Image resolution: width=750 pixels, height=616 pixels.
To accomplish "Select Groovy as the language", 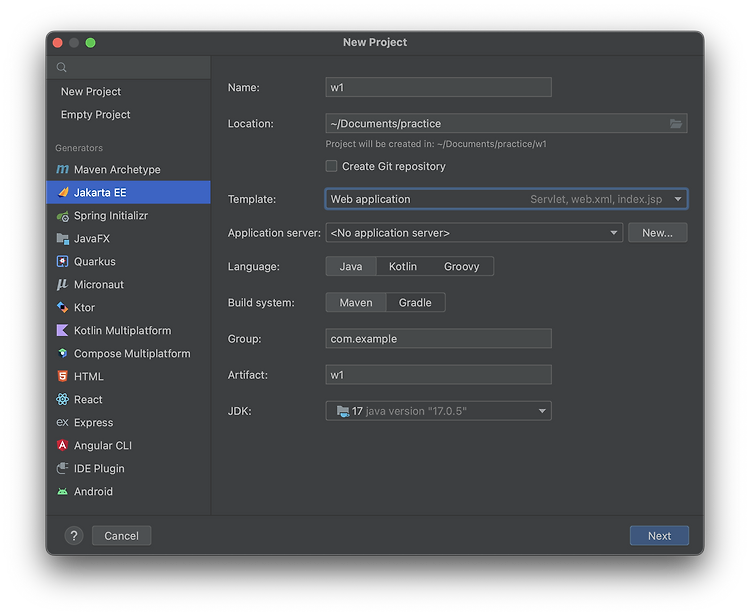I will [x=462, y=266].
